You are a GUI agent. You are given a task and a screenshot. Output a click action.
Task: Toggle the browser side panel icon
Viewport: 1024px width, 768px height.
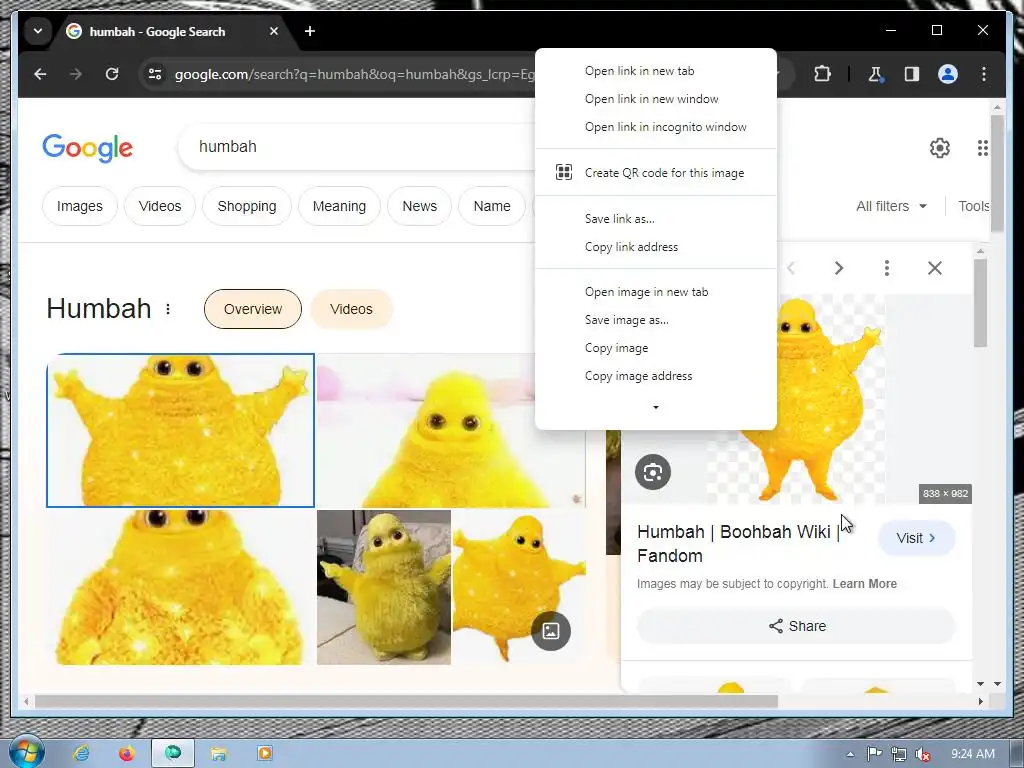pos(912,74)
